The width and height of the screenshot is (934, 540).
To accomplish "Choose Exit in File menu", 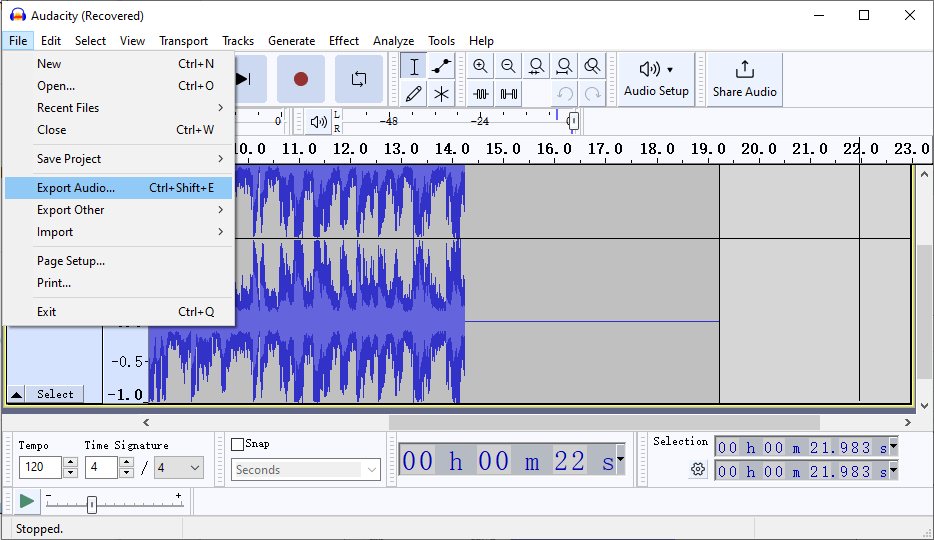I will point(118,311).
